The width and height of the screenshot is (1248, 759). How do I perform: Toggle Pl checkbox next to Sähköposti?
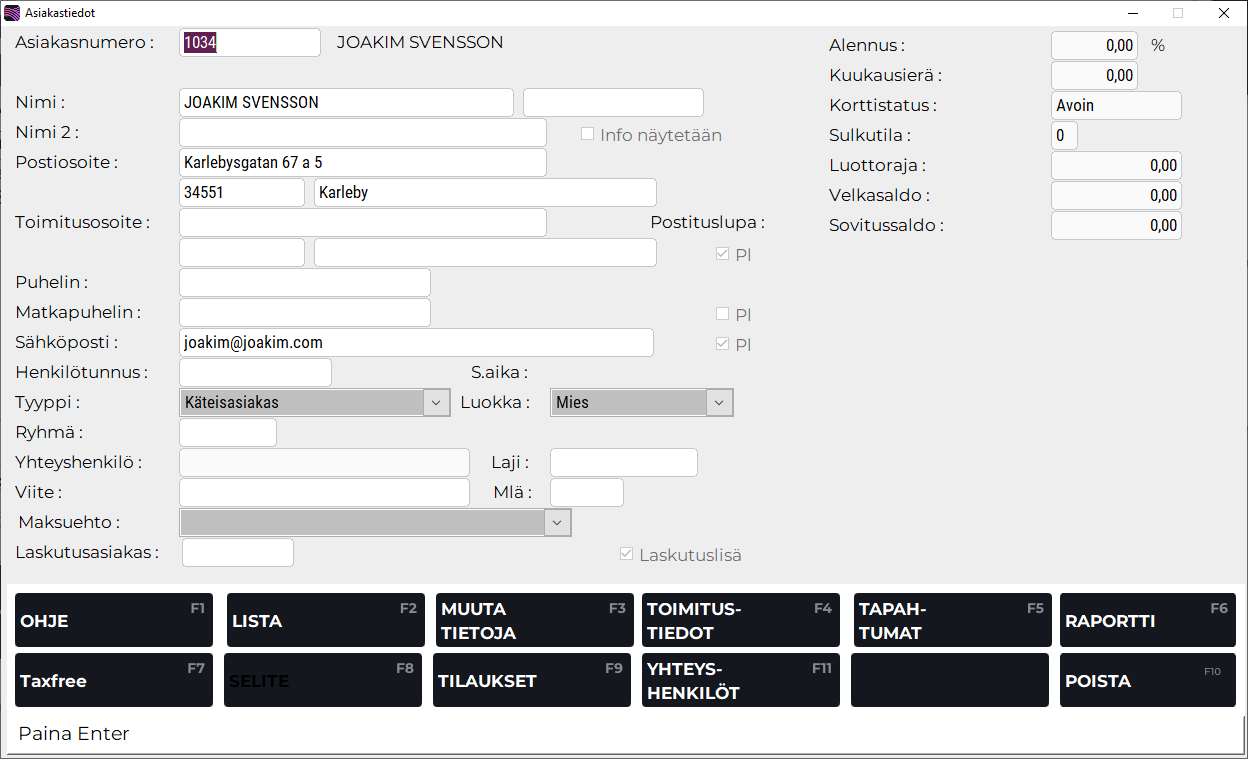tap(723, 344)
